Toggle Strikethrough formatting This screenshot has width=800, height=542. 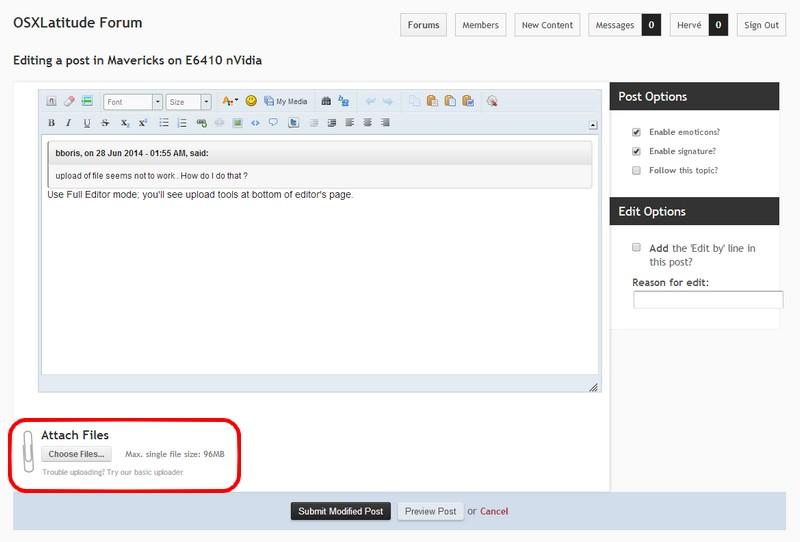(105, 122)
